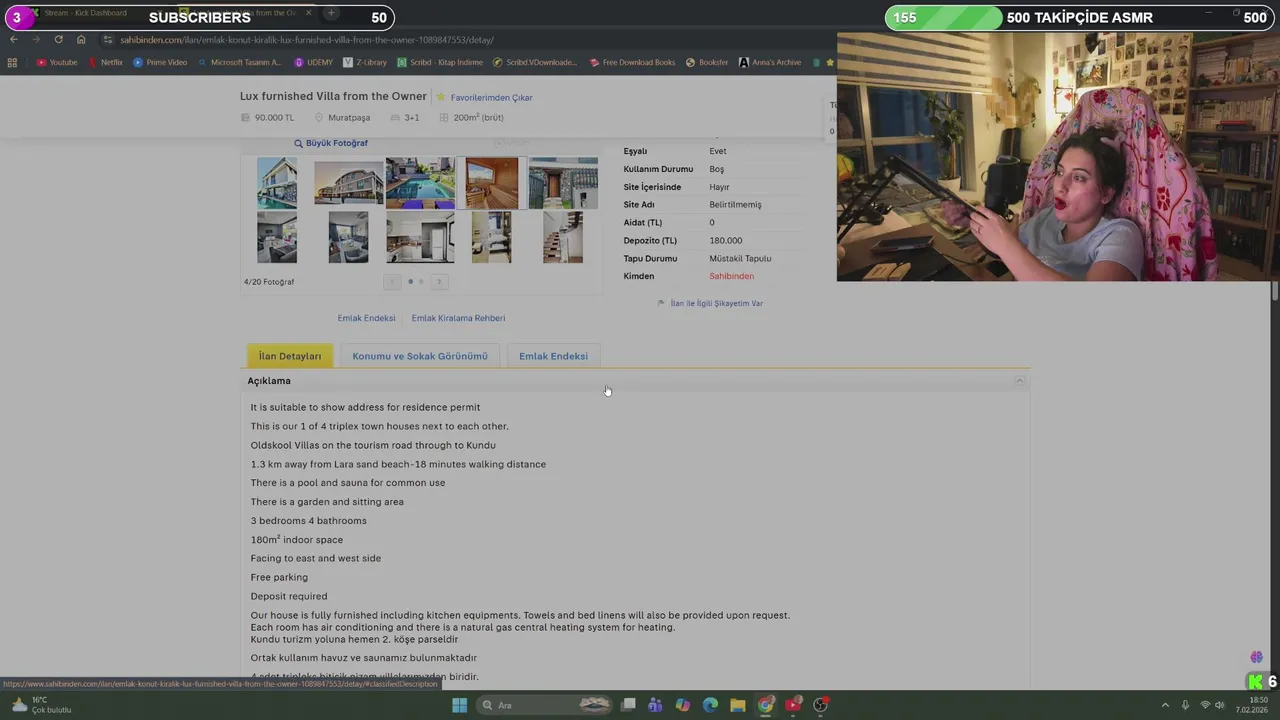Open the Scribd.VDownloader bookmark
Viewport: 1280px width, 720px height.
point(535,62)
